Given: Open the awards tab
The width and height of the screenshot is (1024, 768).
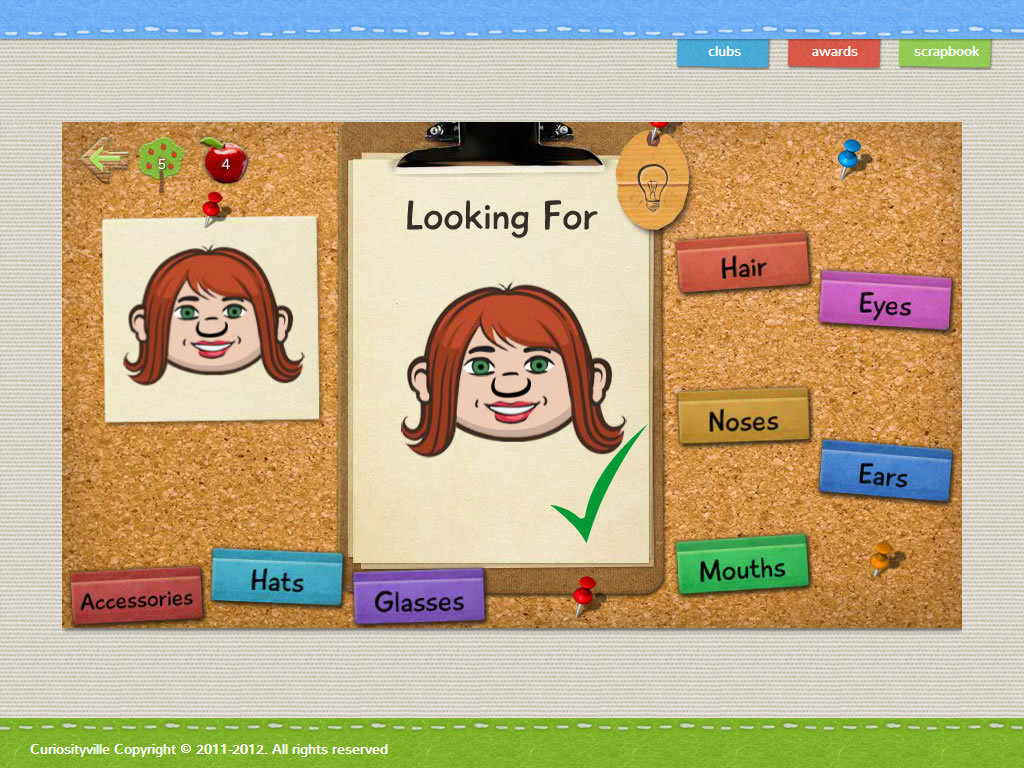Looking at the screenshot, I should tap(834, 52).
